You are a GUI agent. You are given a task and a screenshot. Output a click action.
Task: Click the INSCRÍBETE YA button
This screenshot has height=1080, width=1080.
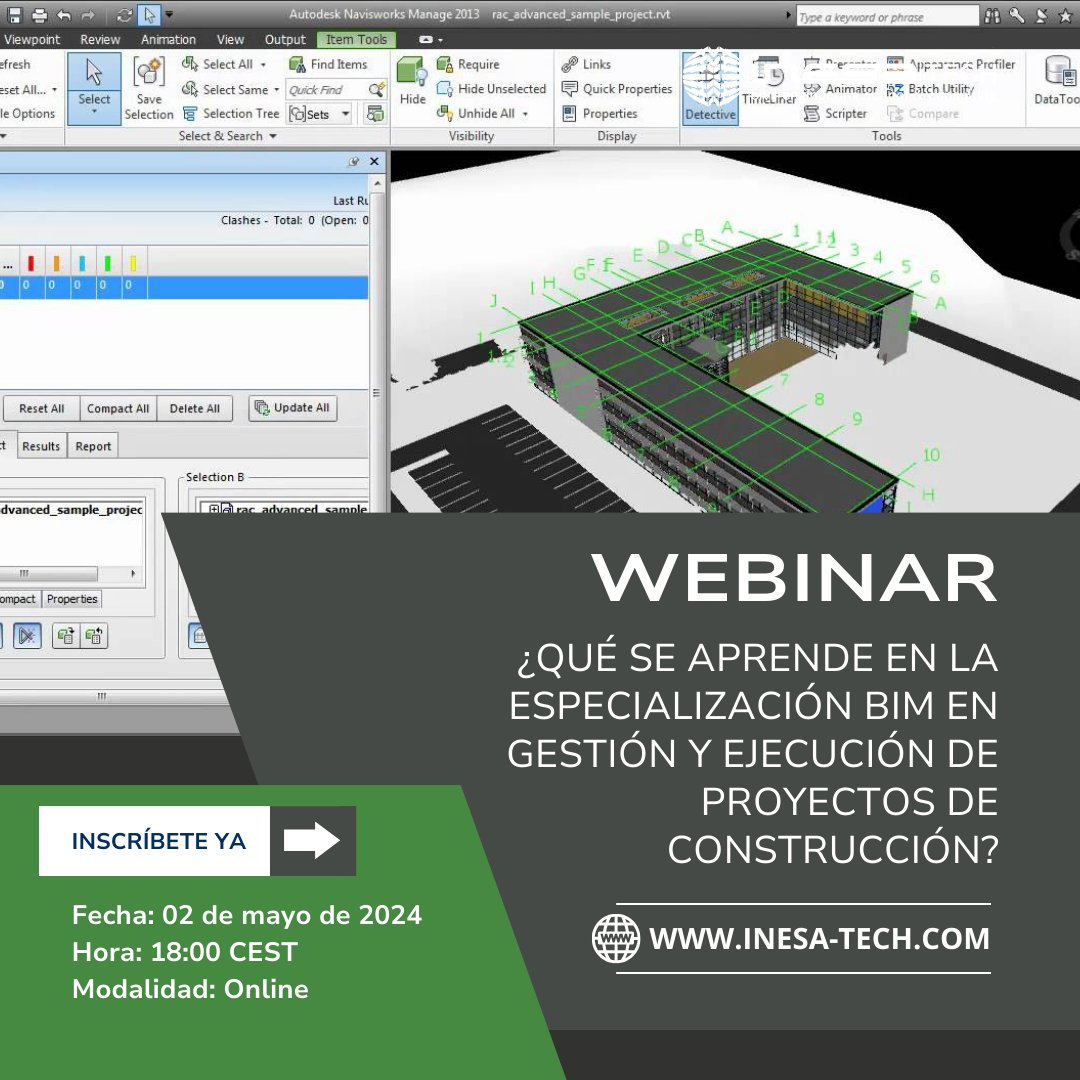point(197,840)
